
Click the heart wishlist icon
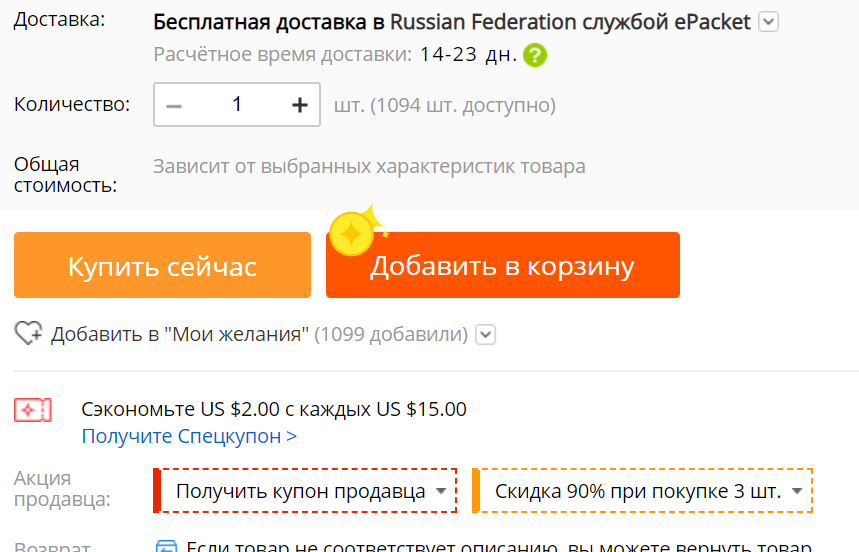coord(28,333)
